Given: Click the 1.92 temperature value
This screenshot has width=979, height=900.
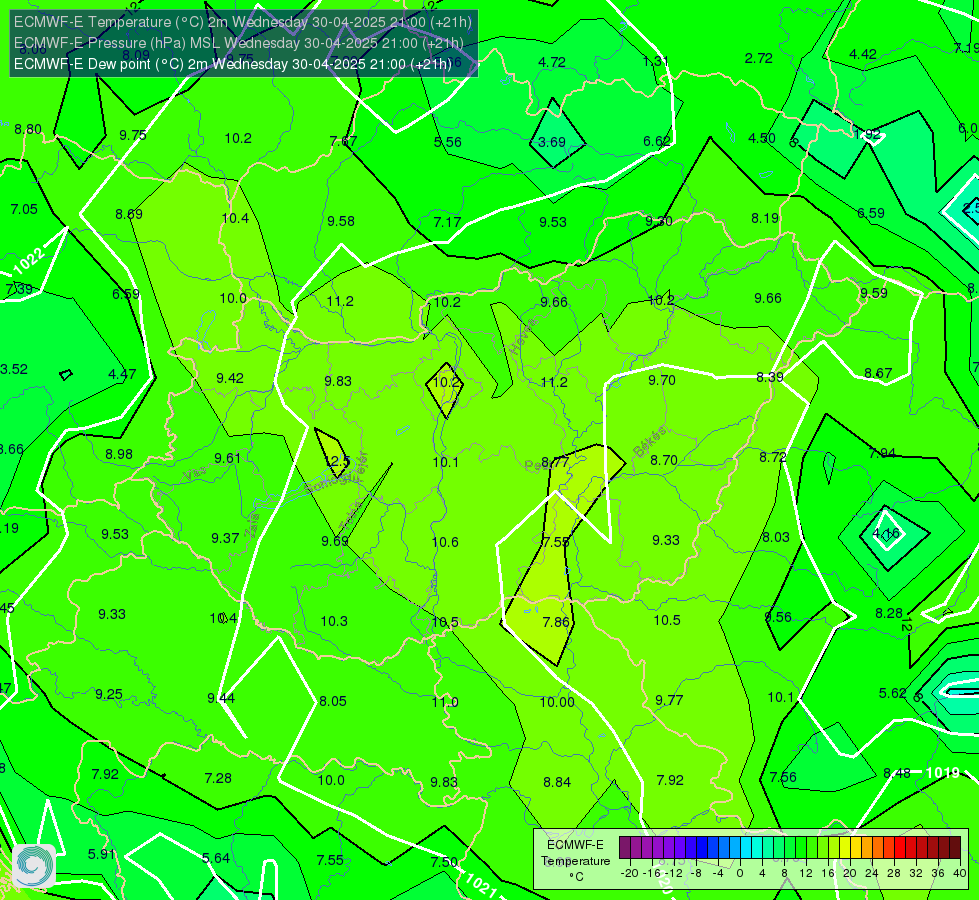Looking at the screenshot, I should coord(867,134).
